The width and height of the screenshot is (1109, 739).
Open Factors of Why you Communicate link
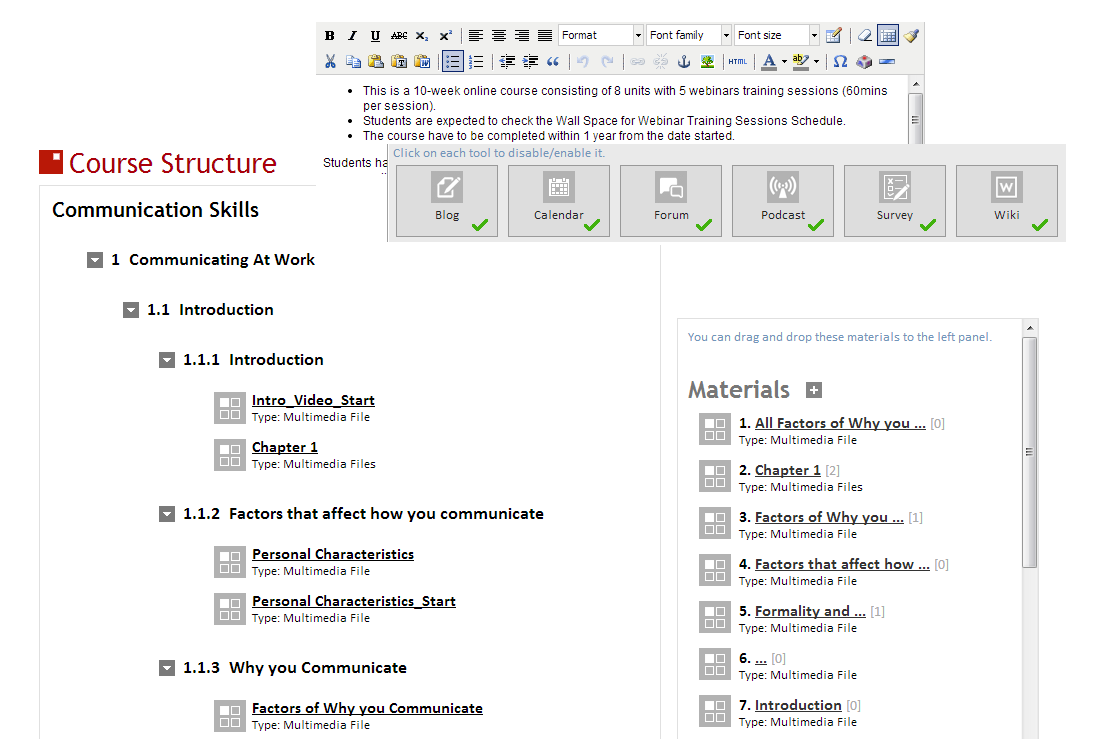click(367, 708)
